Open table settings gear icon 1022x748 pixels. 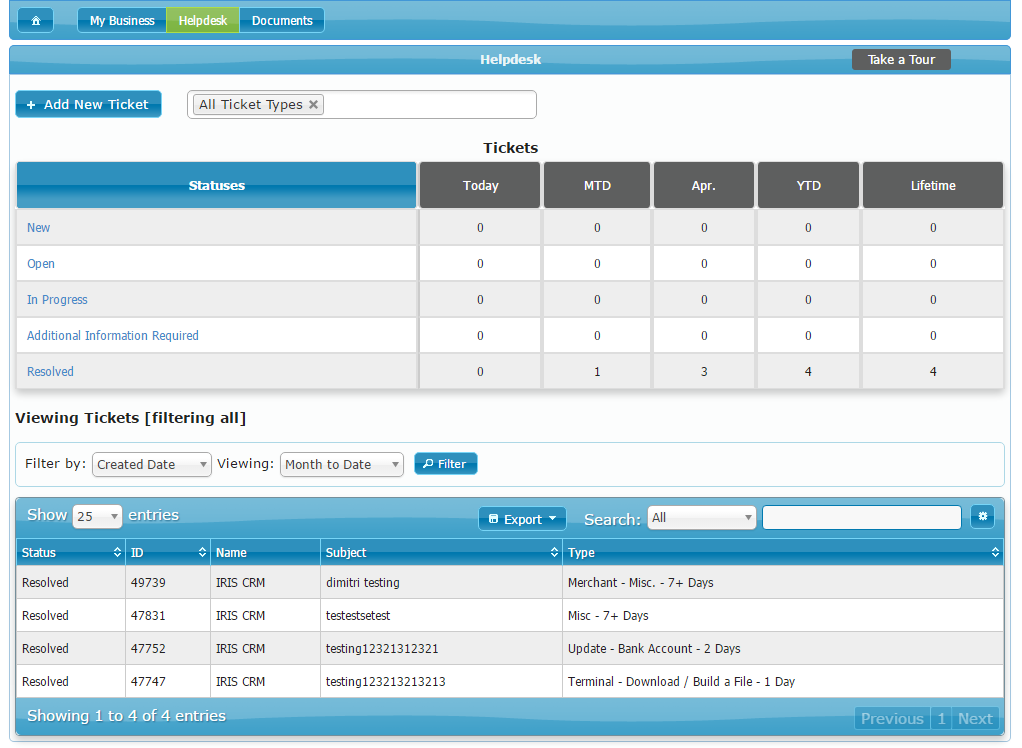tap(982, 517)
